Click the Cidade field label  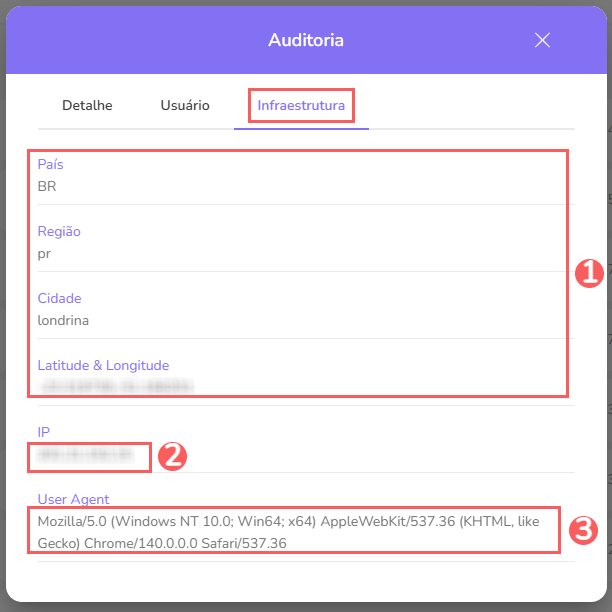point(59,298)
